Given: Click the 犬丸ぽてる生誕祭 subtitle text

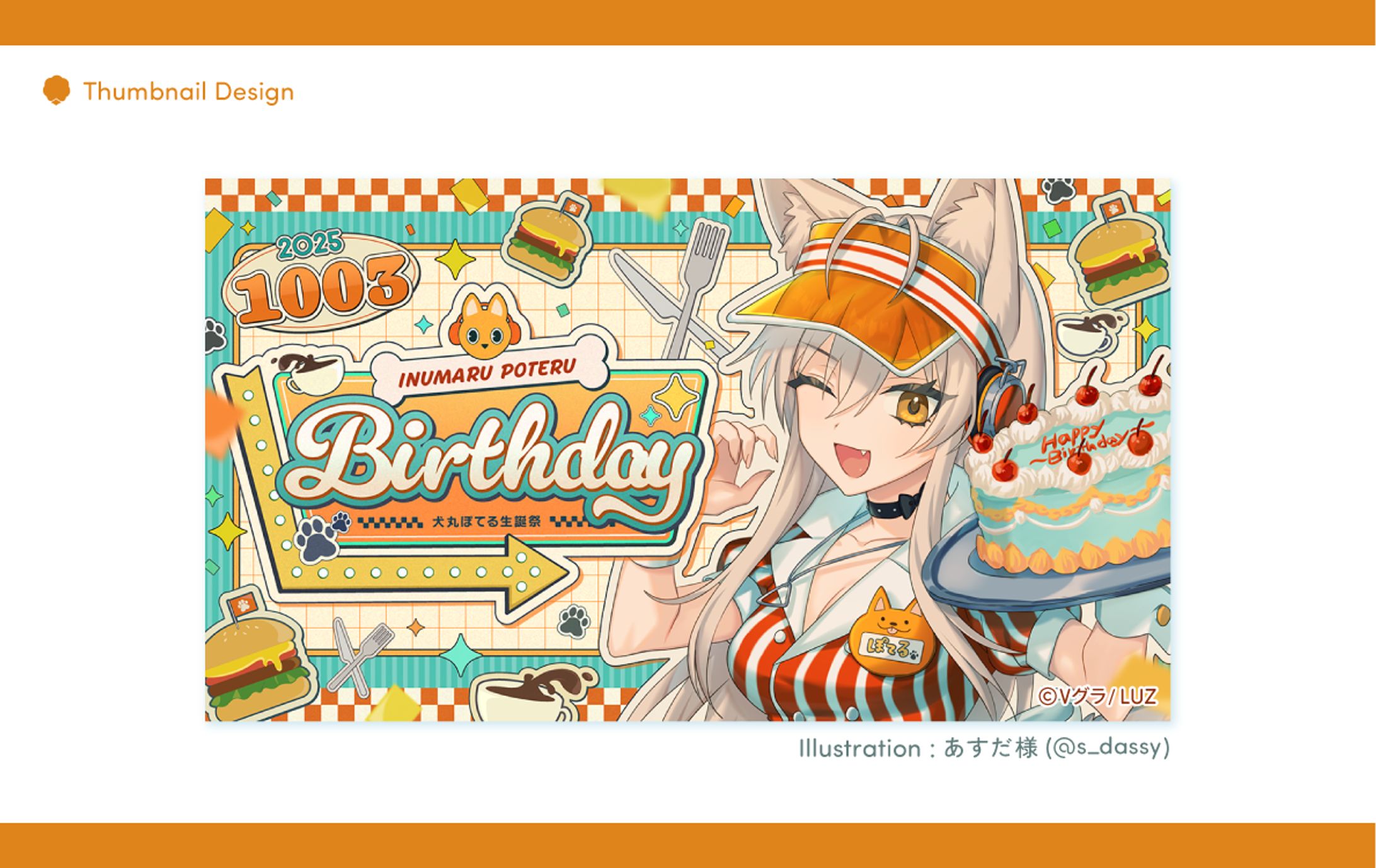Looking at the screenshot, I should coord(486,522).
